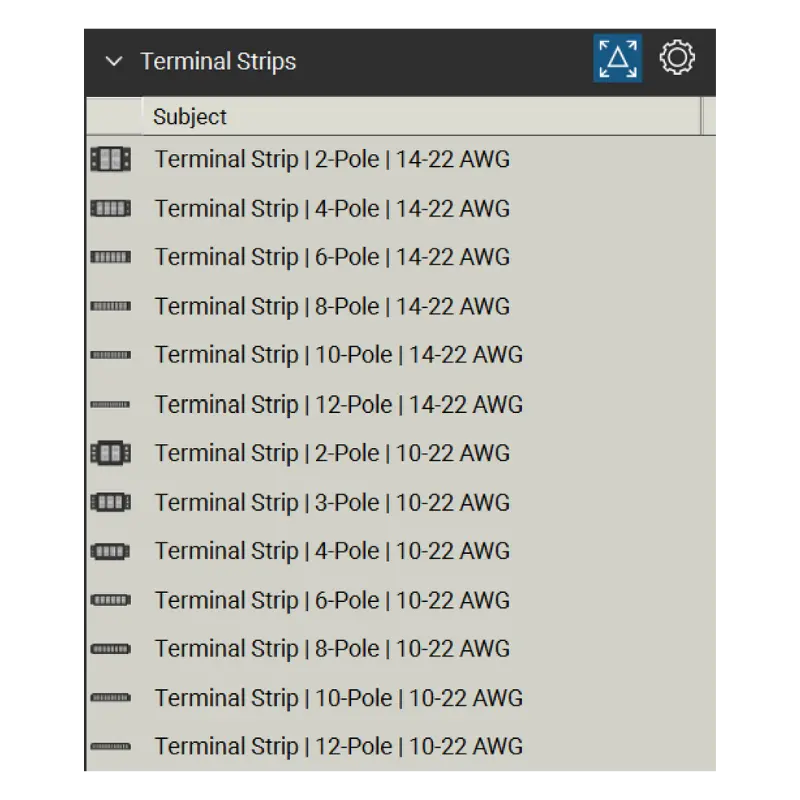Collapse the Terminal Strips panel chevron

(114, 62)
